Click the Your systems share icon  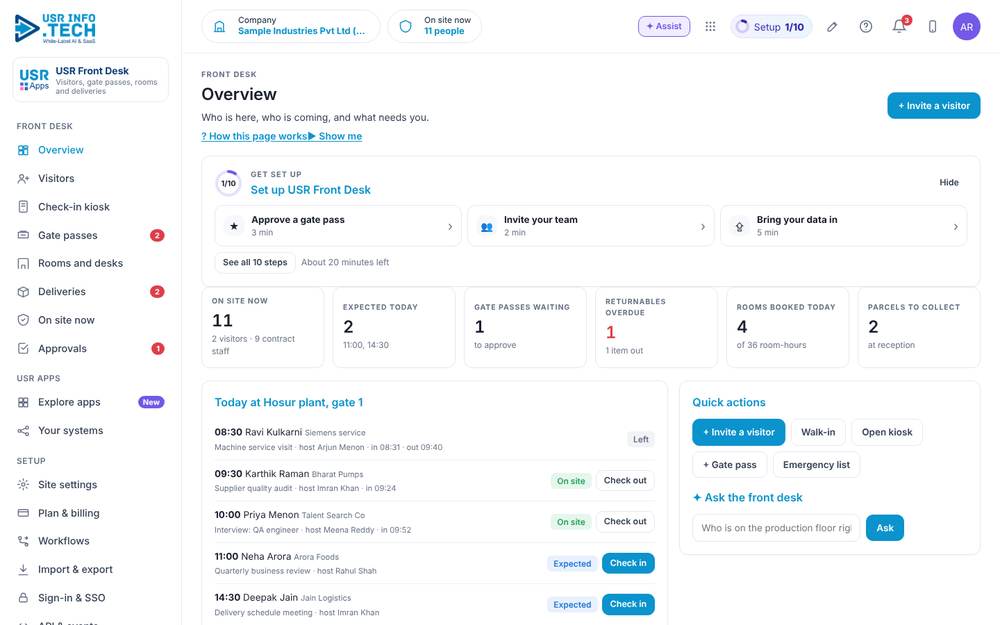click(x=23, y=430)
